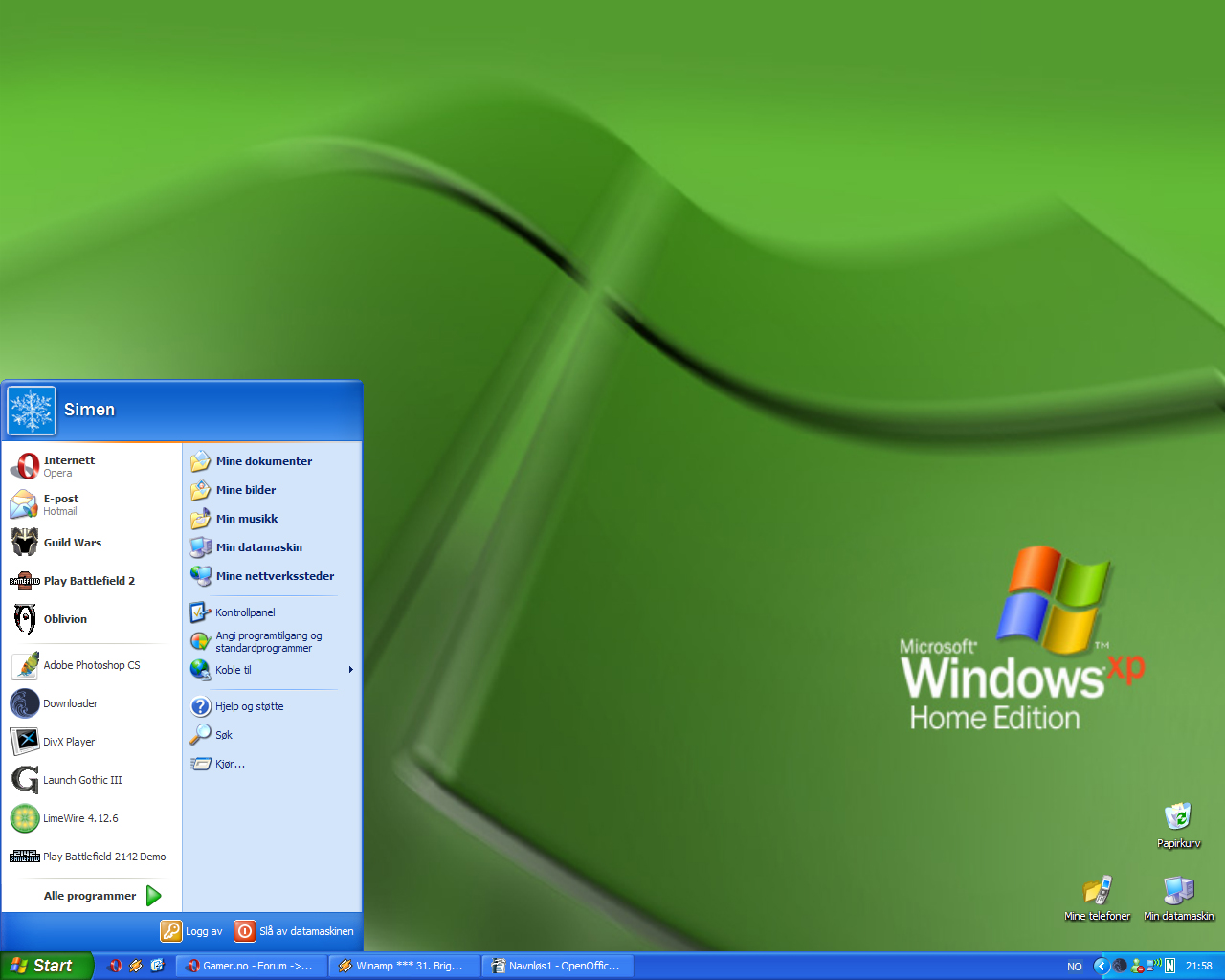Click NO language indicator
Image resolution: width=1225 pixels, height=980 pixels.
1075,967
